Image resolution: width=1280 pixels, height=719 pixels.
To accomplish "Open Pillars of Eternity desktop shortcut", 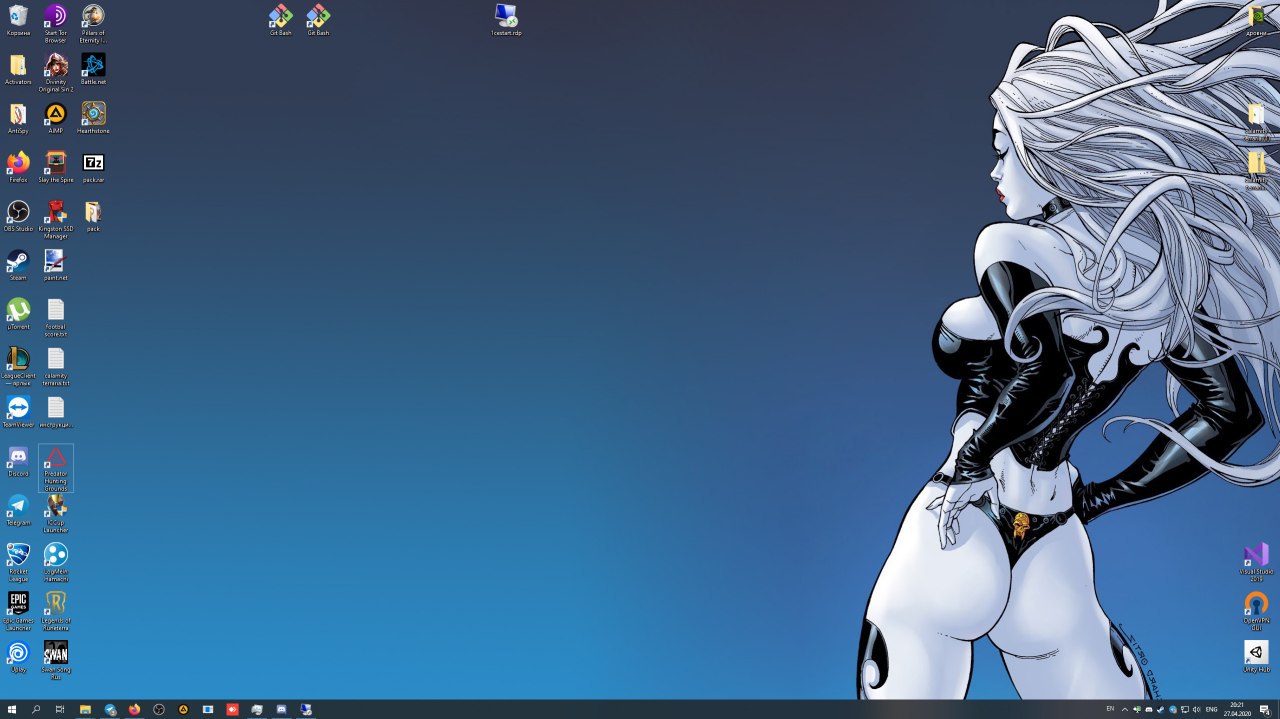I will [x=93, y=23].
